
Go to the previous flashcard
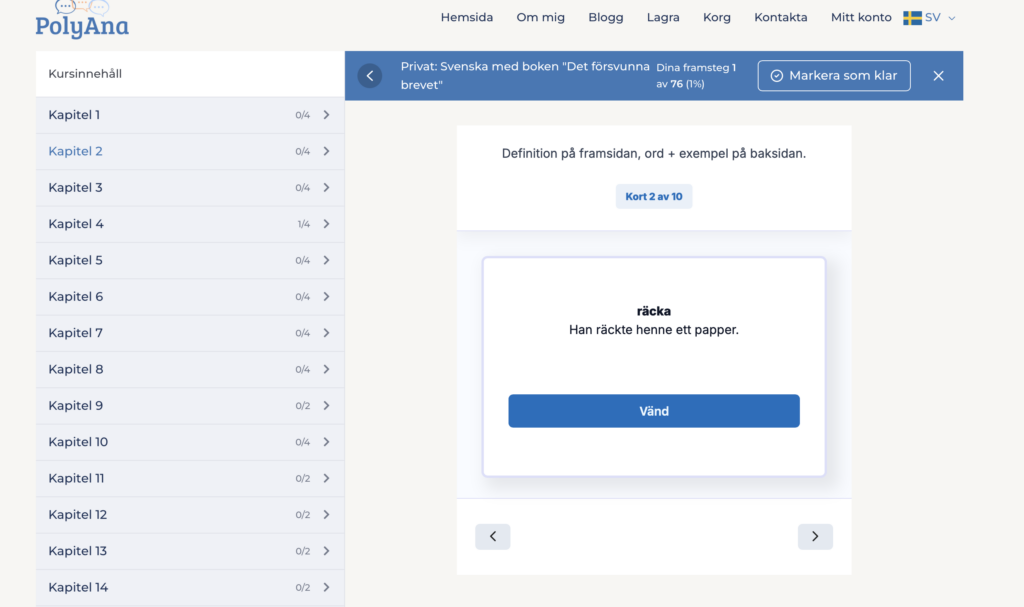492,537
